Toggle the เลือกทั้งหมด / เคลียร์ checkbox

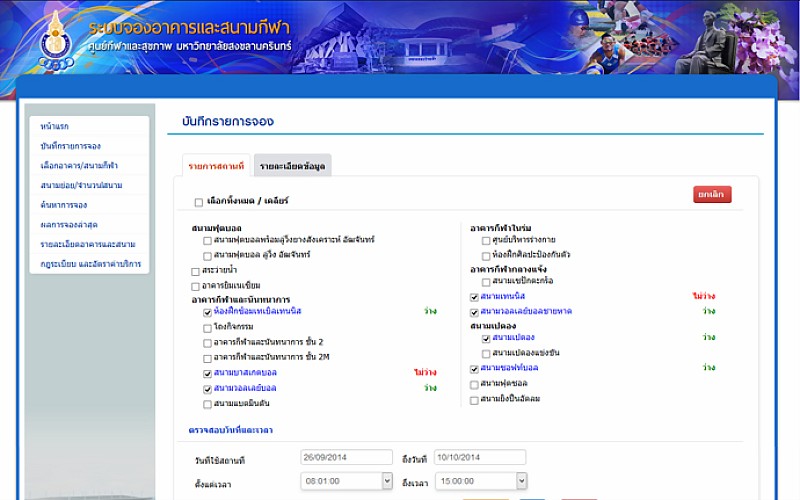tap(199, 203)
